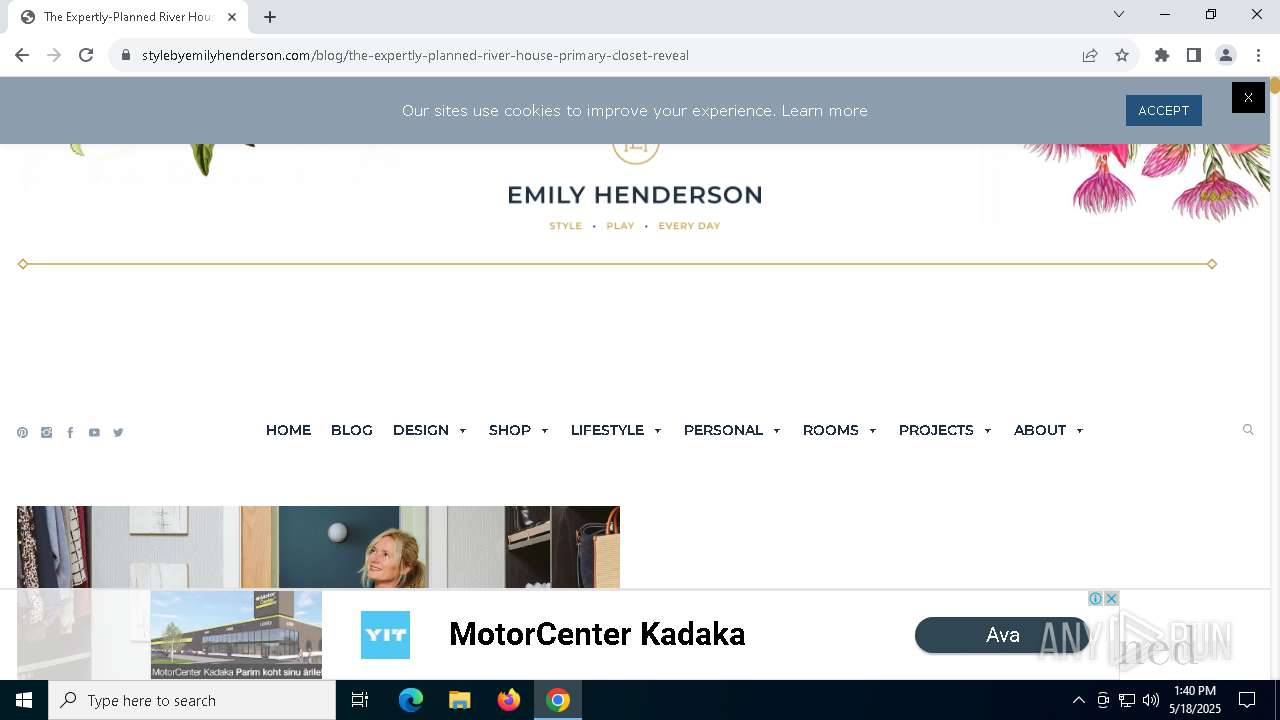Open the MotorCenter building ad thumbnail

(x=236, y=634)
